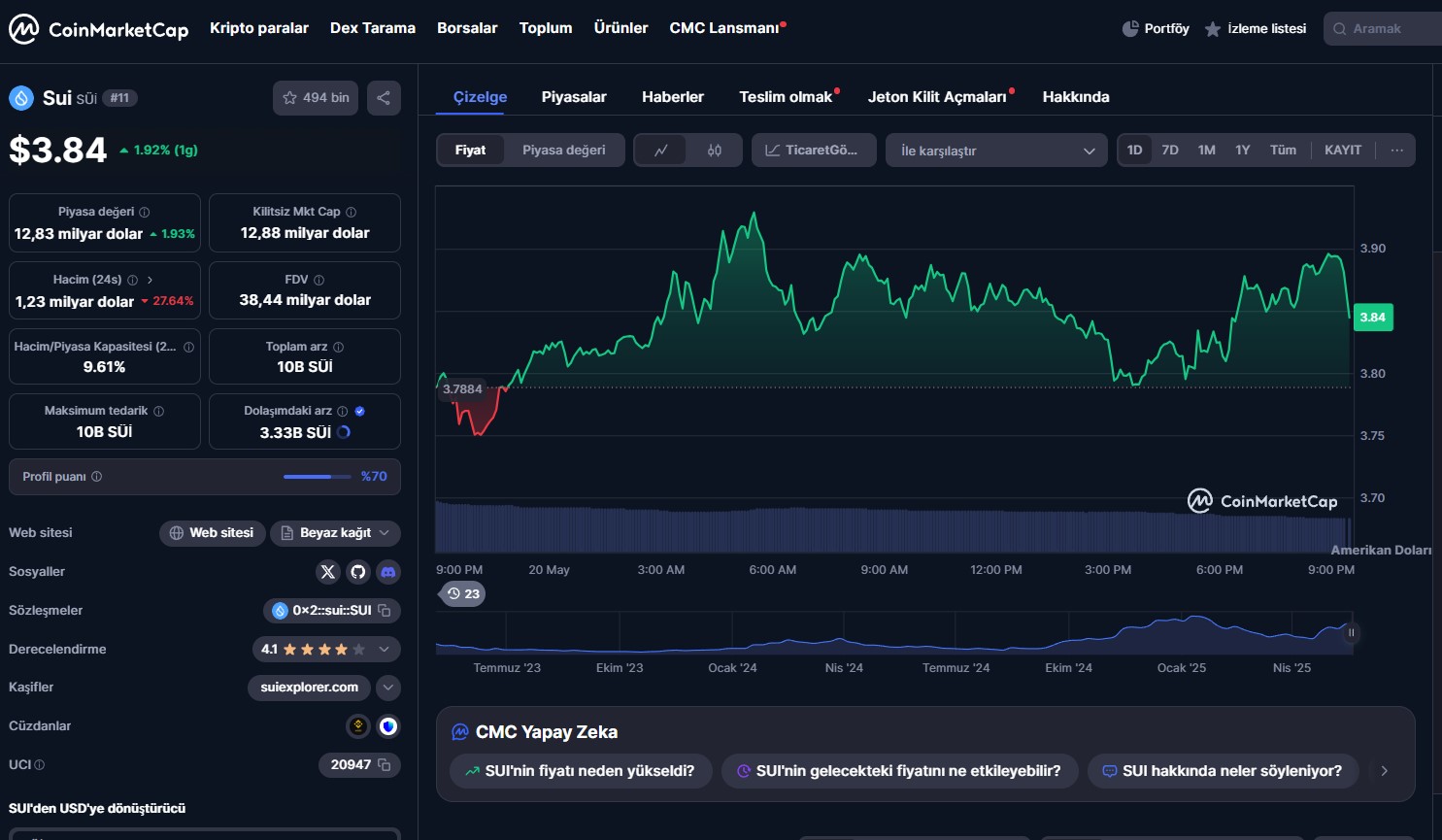
Task: Click the İzleme listesi star icon
Action: [1213, 29]
